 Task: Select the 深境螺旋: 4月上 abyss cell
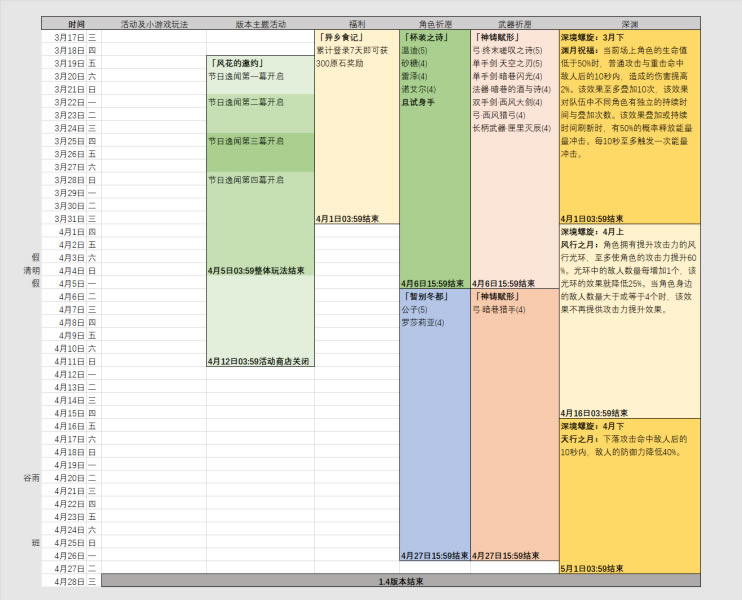click(593, 231)
